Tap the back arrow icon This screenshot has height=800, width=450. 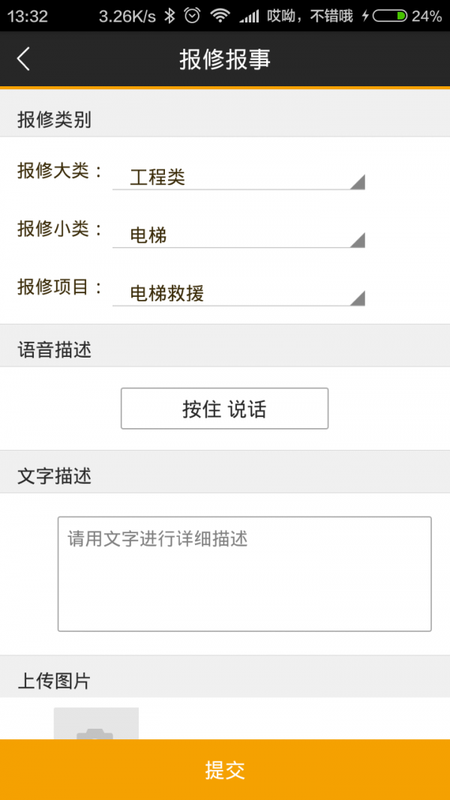coord(23,59)
